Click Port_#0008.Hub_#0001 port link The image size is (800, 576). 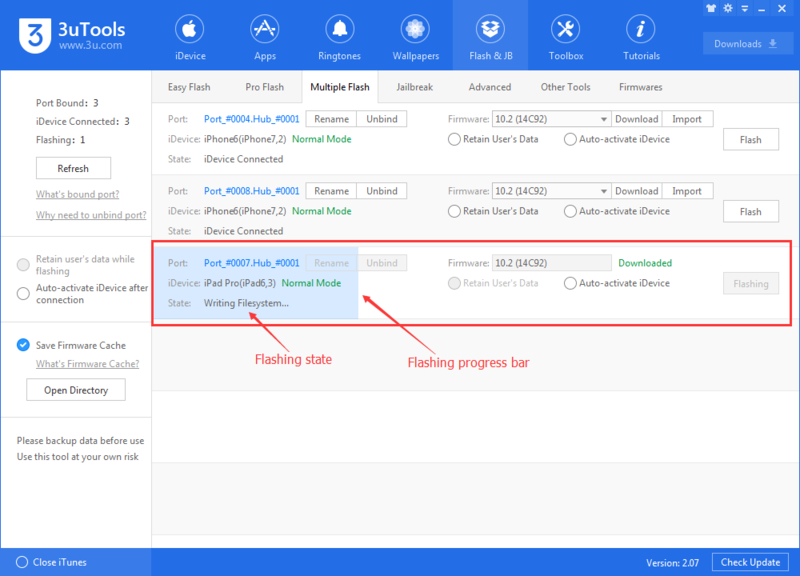[252, 191]
